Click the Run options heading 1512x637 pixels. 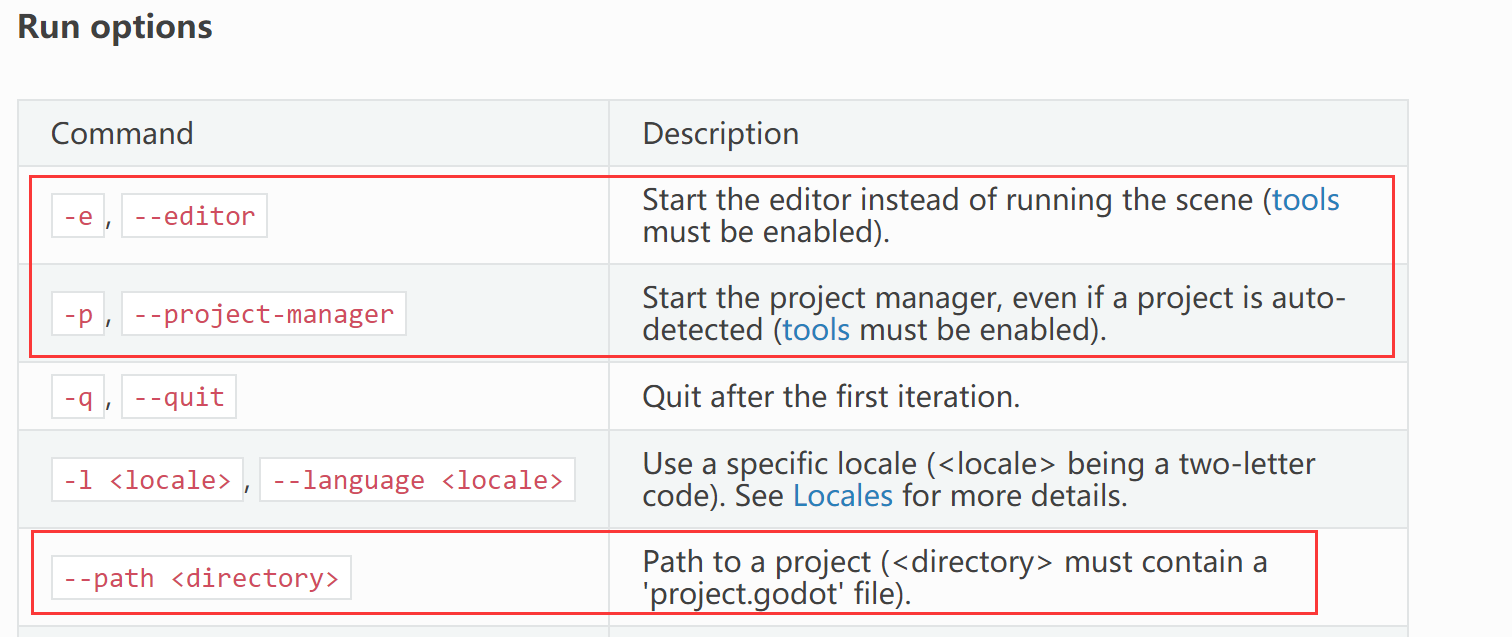tap(115, 27)
